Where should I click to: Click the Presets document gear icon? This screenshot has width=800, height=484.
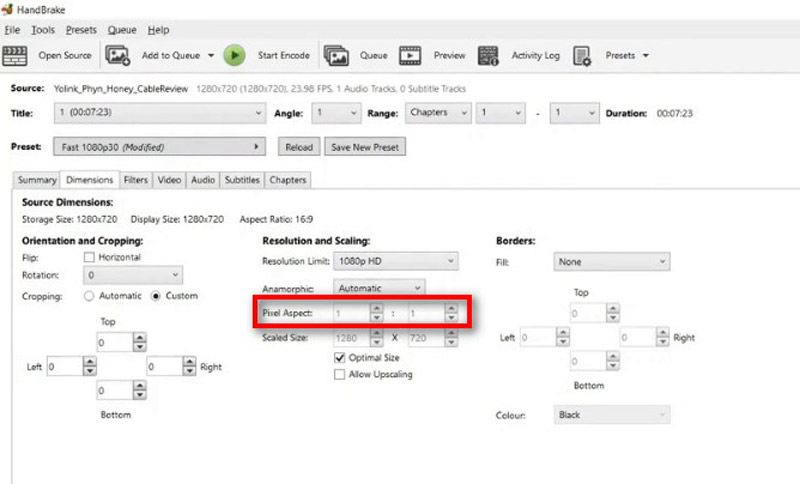[x=582, y=56]
